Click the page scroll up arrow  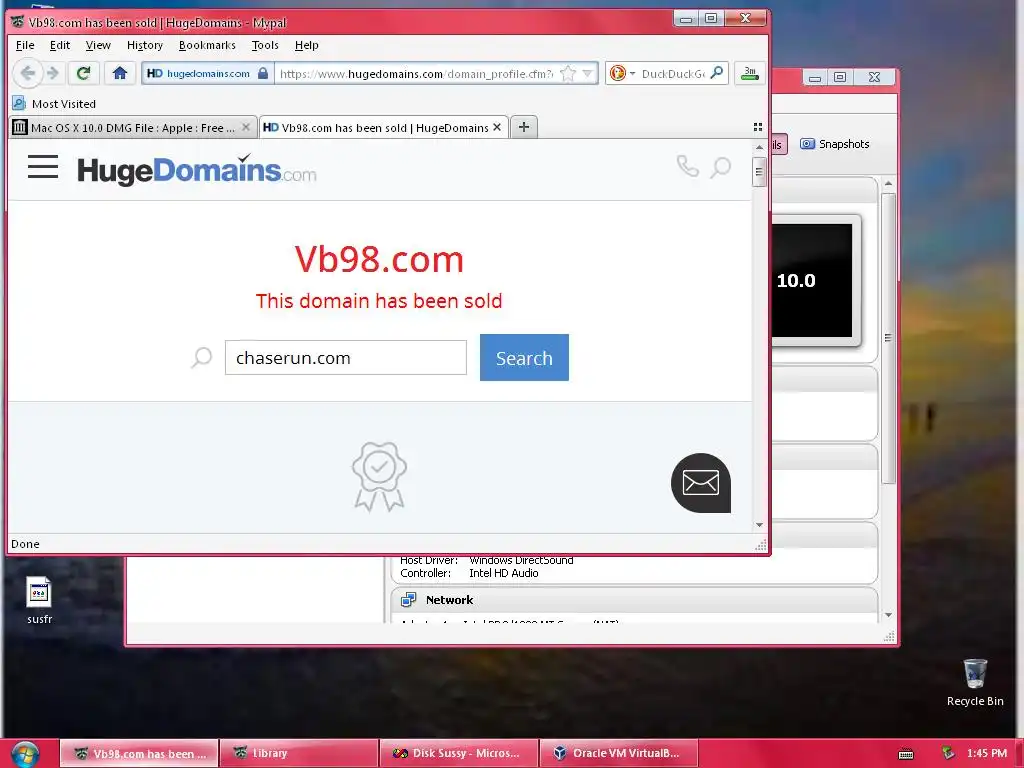(x=759, y=148)
